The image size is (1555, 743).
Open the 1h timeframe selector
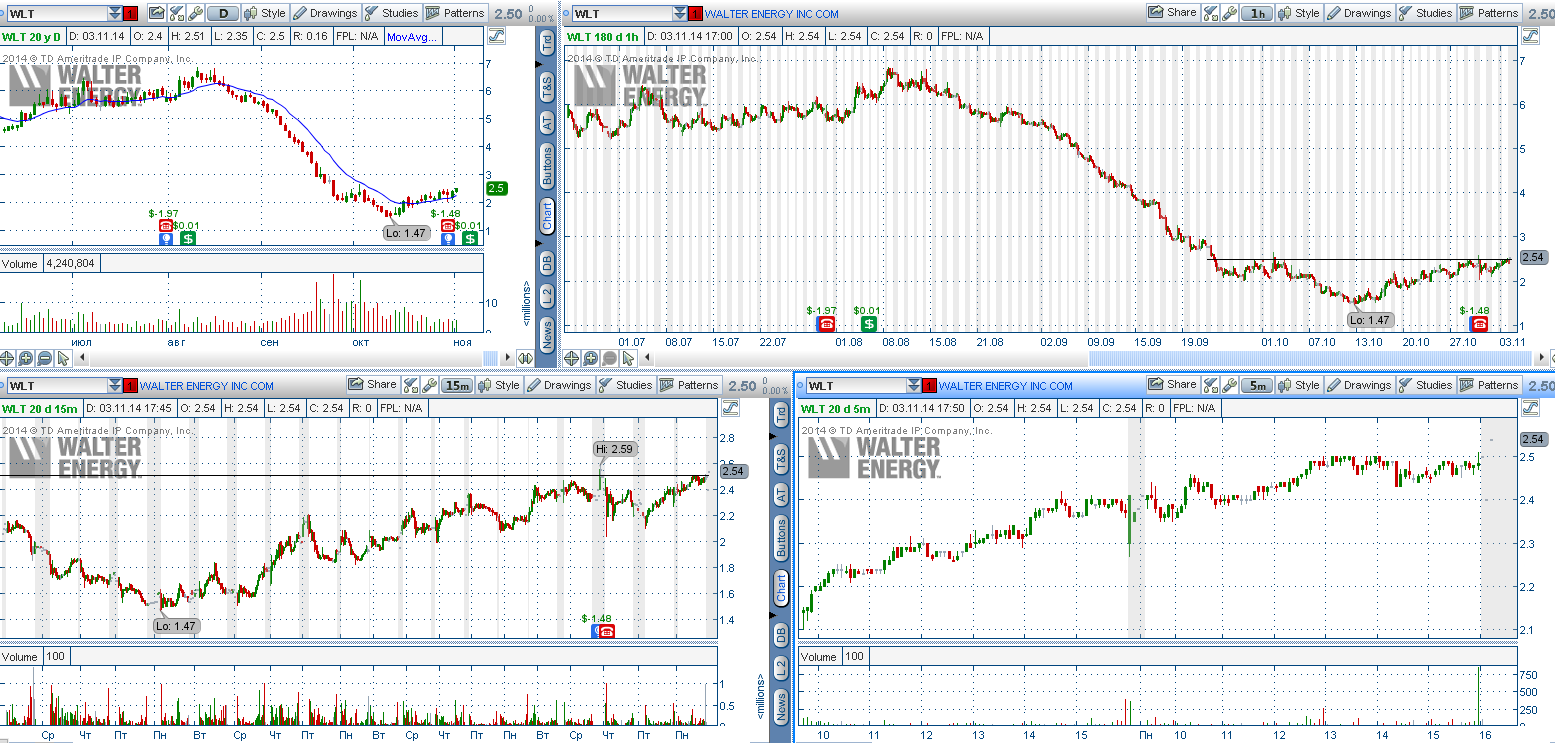1258,13
